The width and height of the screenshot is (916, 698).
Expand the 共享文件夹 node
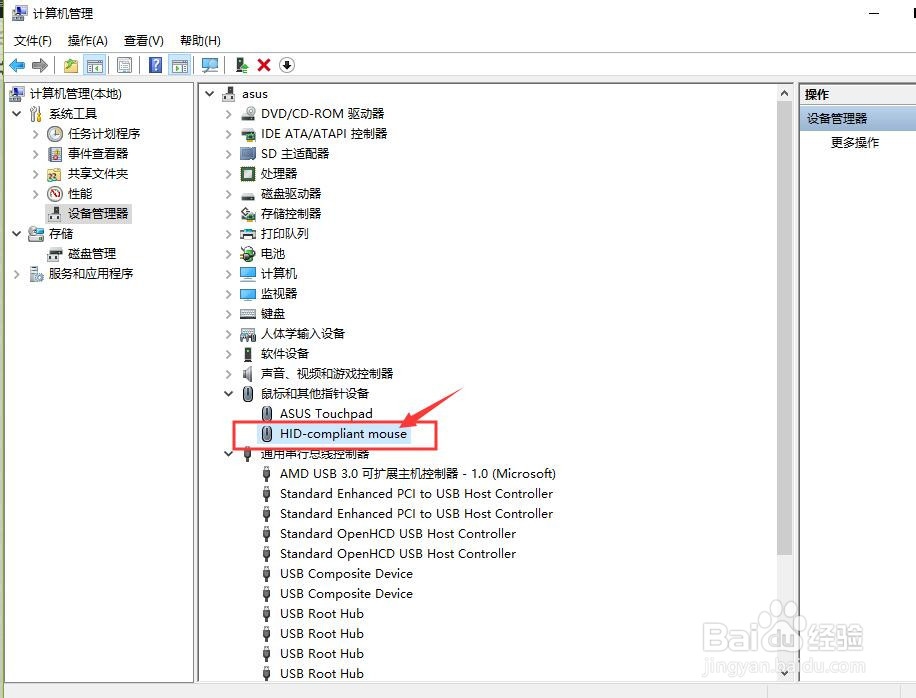coord(35,174)
